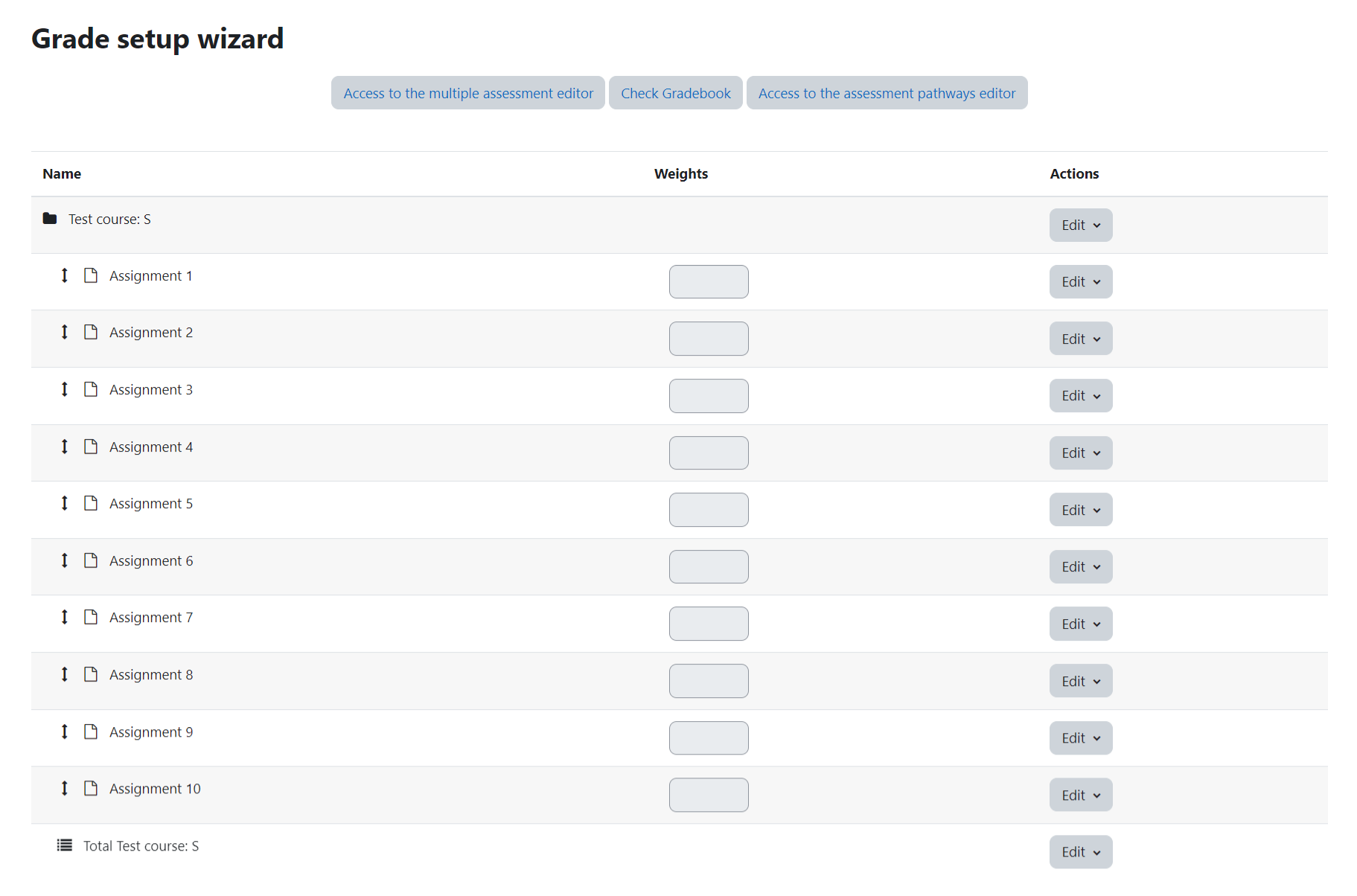This screenshot has height=896, width=1357.
Task: Select the weight box in the Assignment 10 row
Action: [709, 795]
